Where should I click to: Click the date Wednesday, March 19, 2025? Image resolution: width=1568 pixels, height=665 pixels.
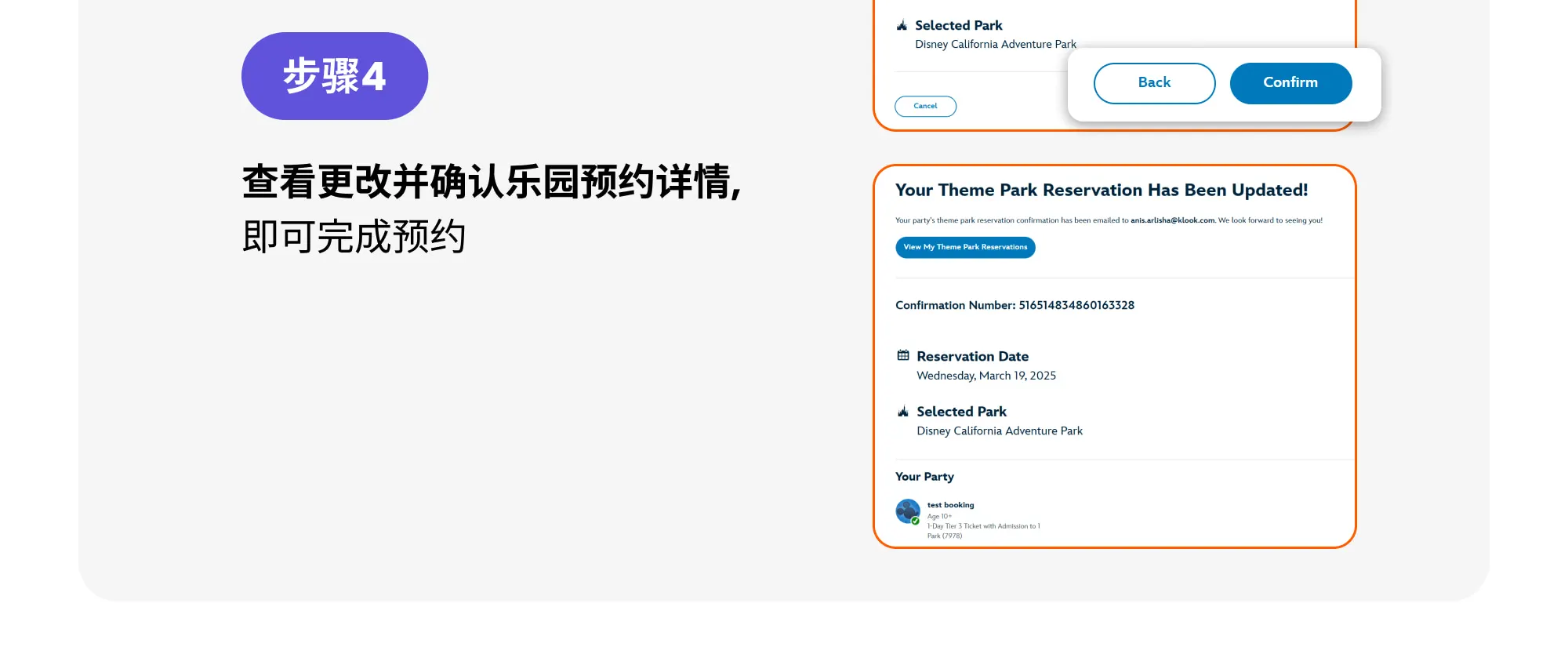pos(986,376)
